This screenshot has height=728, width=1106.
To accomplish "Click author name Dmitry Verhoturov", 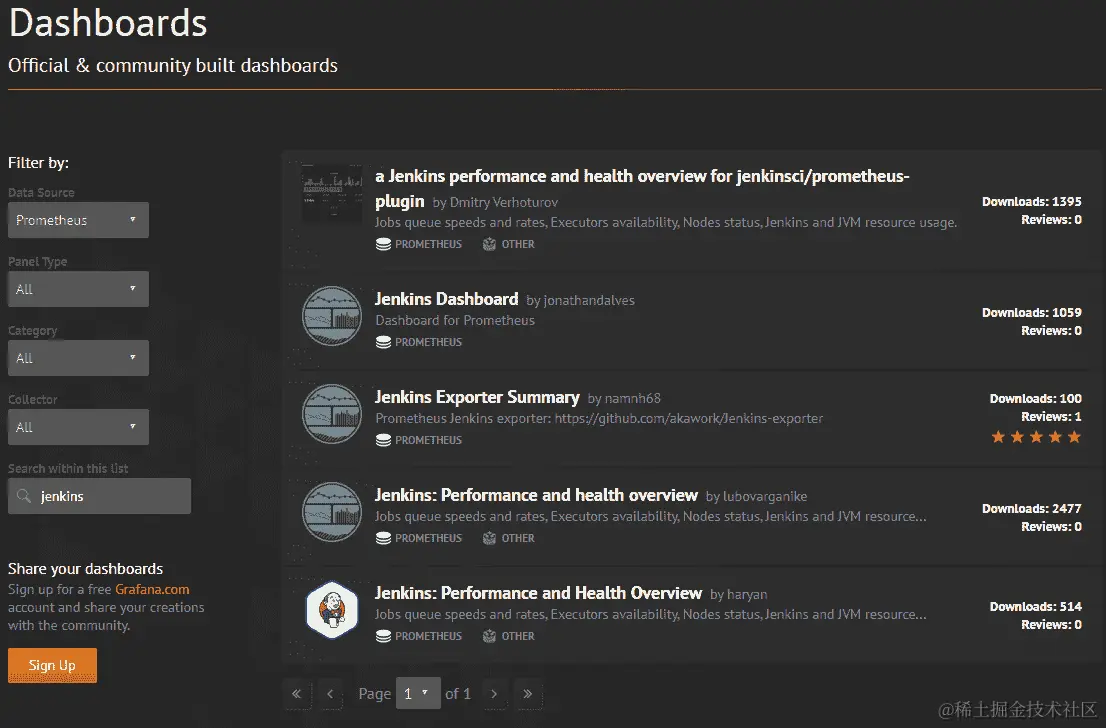I will tap(504, 202).
